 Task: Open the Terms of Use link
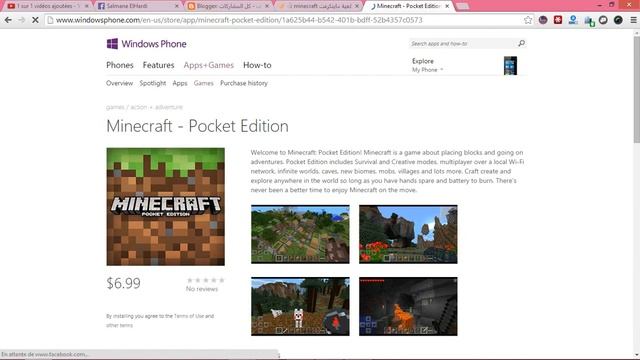(x=189, y=316)
